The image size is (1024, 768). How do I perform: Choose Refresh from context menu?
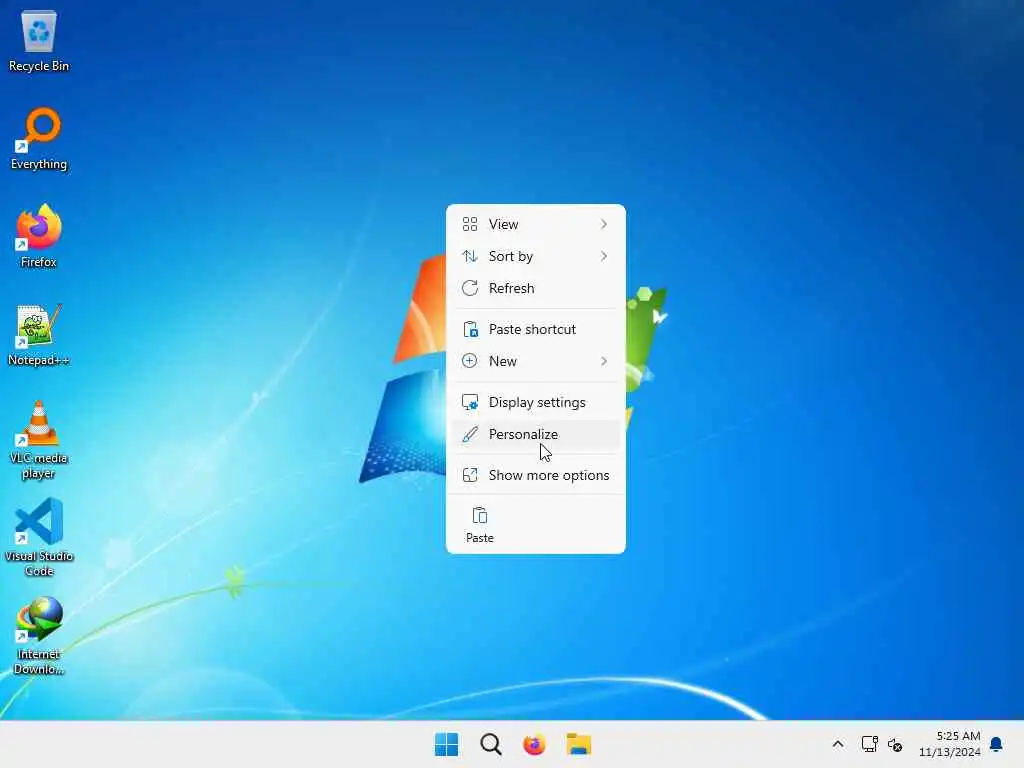(536, 288)
